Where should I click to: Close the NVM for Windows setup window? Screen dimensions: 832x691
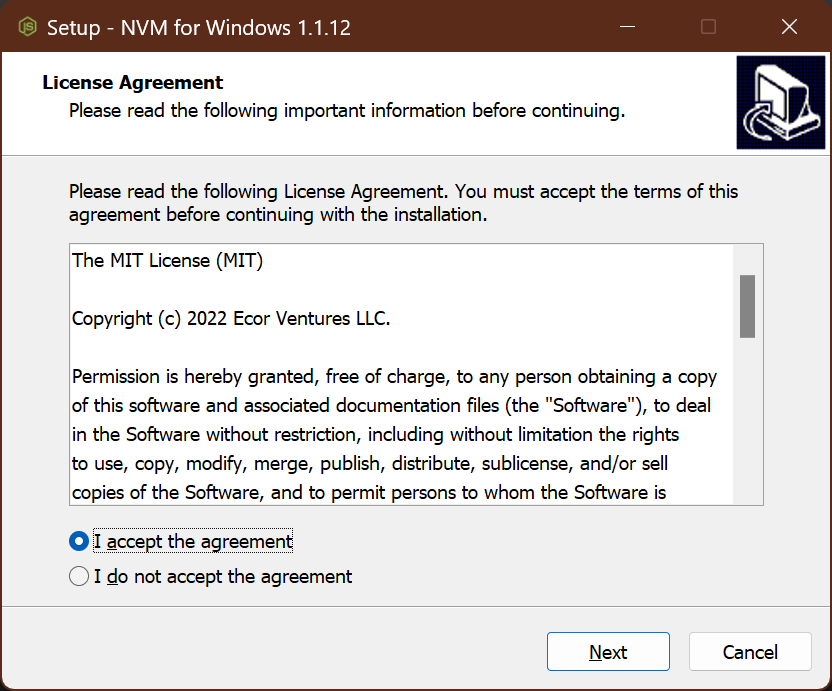click(788, 27)
